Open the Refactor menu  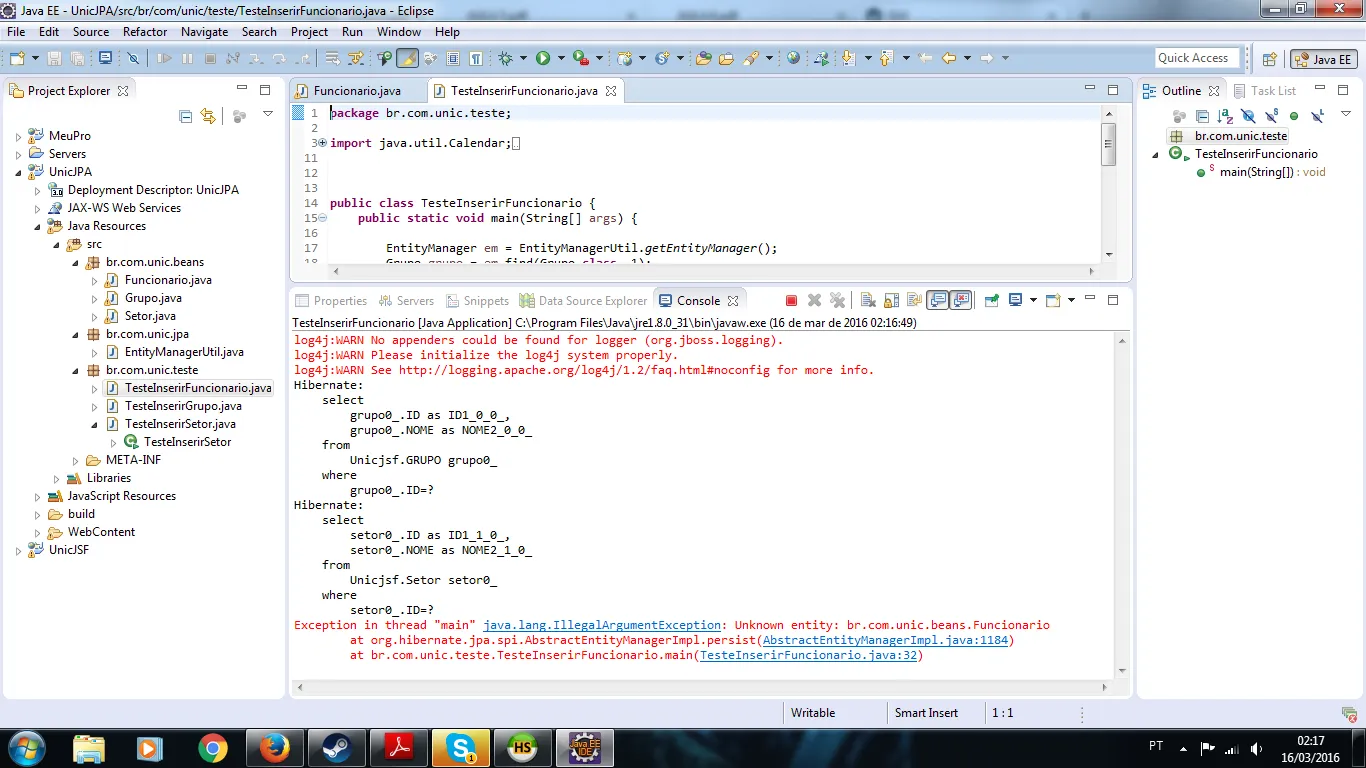click(145, 32)
